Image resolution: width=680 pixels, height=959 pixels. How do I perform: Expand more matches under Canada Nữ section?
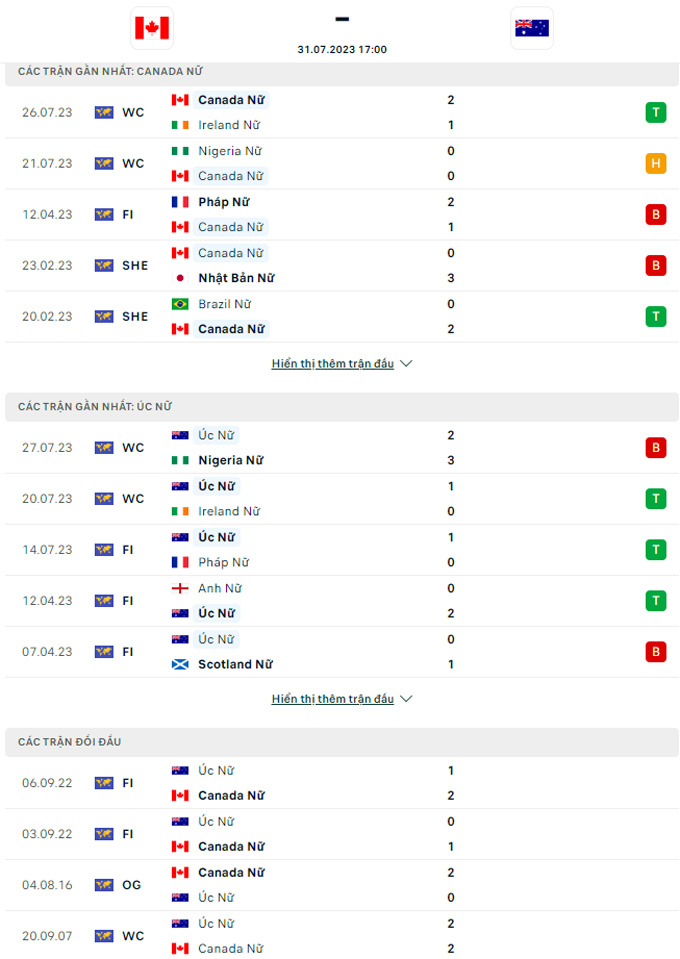(x=335, y=363)
